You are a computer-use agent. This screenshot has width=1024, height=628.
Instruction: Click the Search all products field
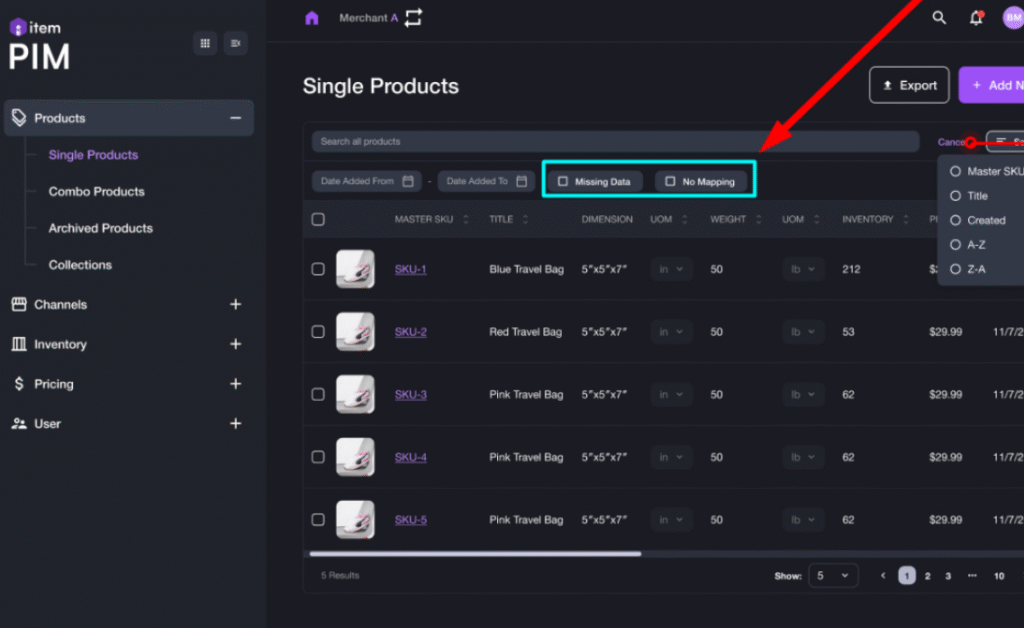click(614, 142)
